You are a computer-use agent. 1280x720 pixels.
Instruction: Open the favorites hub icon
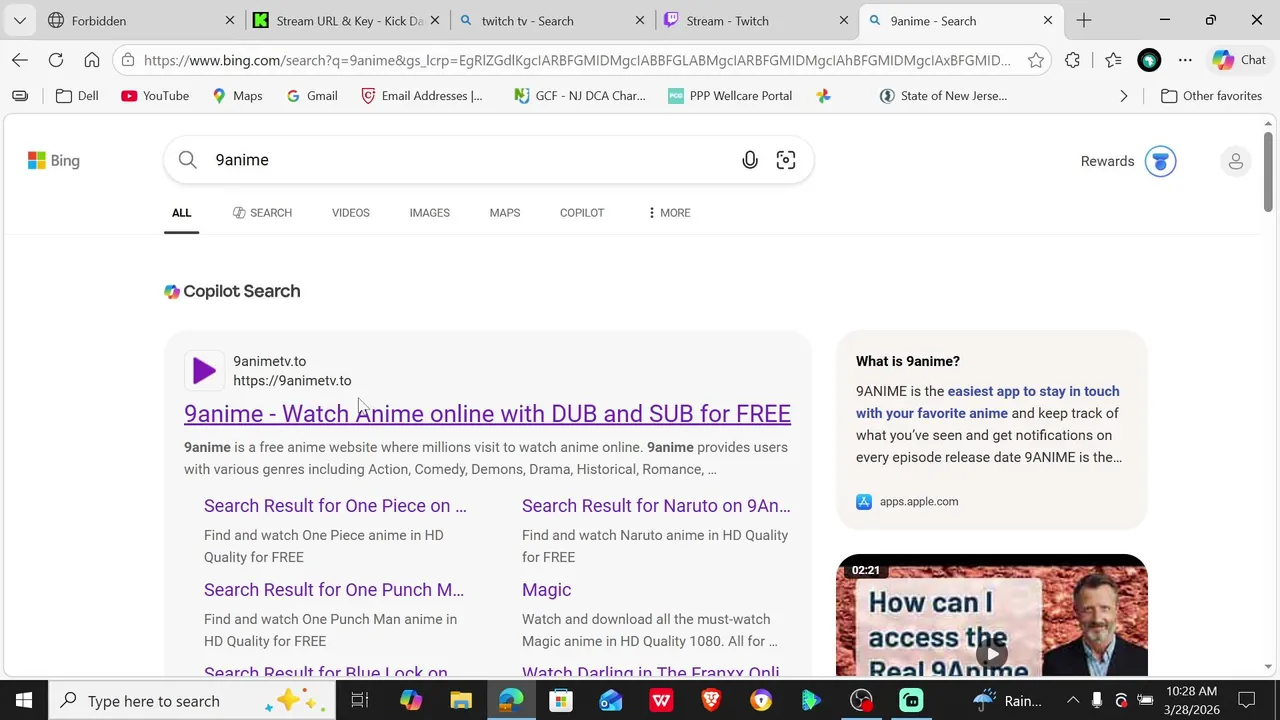click(x=1113, y=60)
